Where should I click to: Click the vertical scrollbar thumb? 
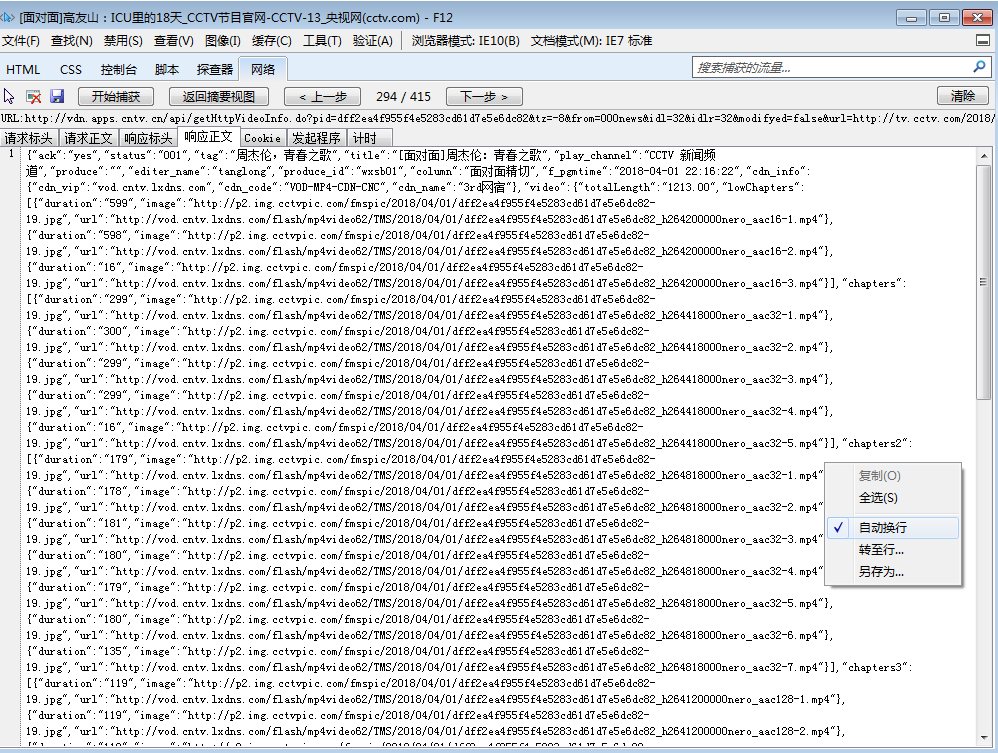(983, 282)
